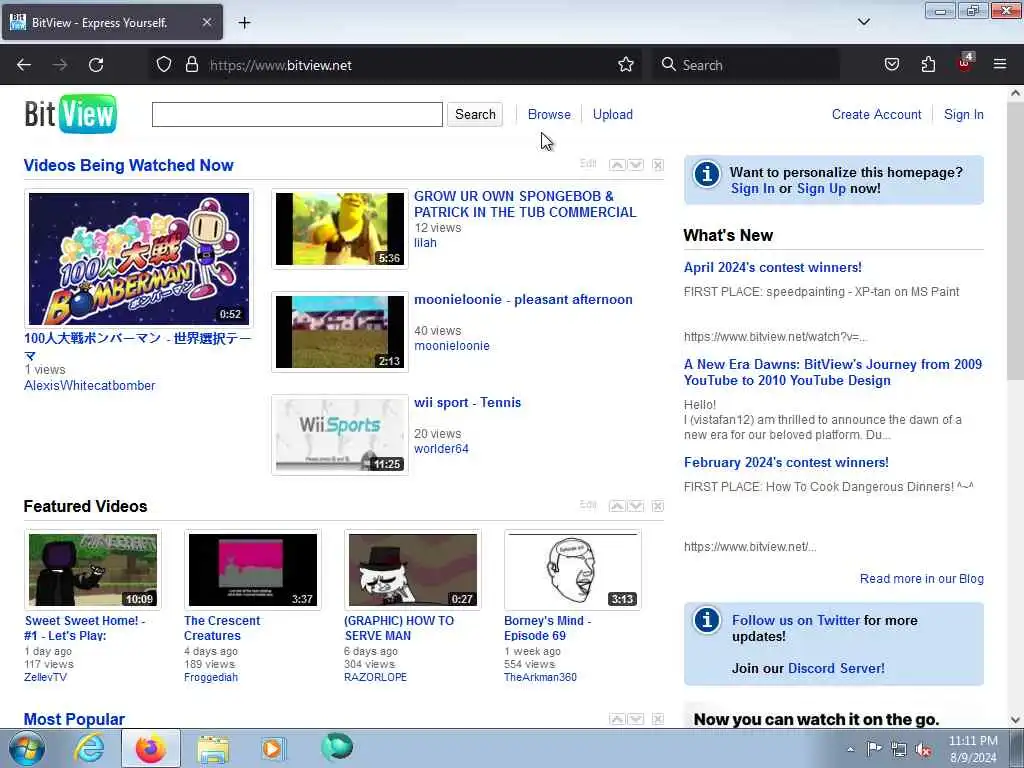This screenshot has height=768, width=1024.
Task: Close the BitView browser tab
Action: click(206, 22)
